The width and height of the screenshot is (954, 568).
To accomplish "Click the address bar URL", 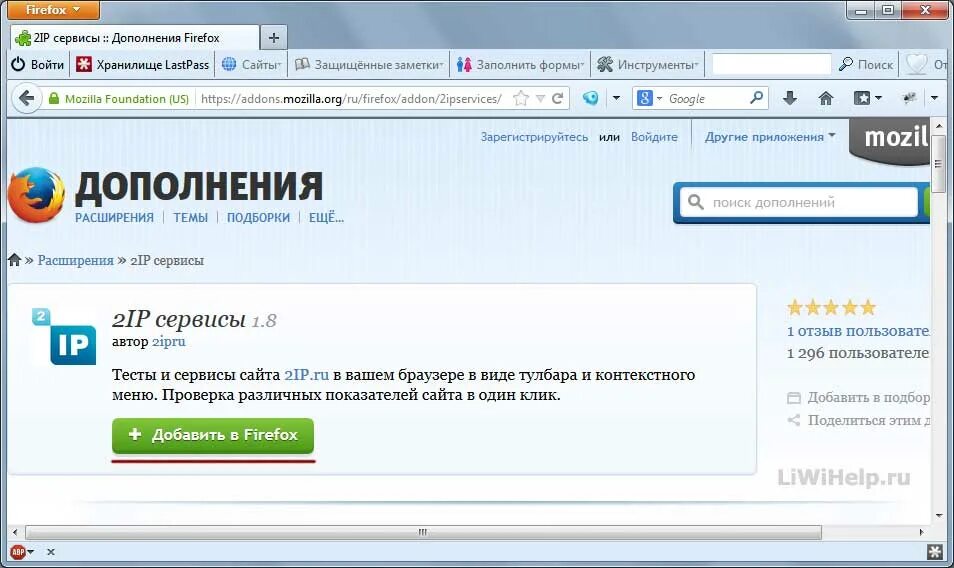I will 351,99.
